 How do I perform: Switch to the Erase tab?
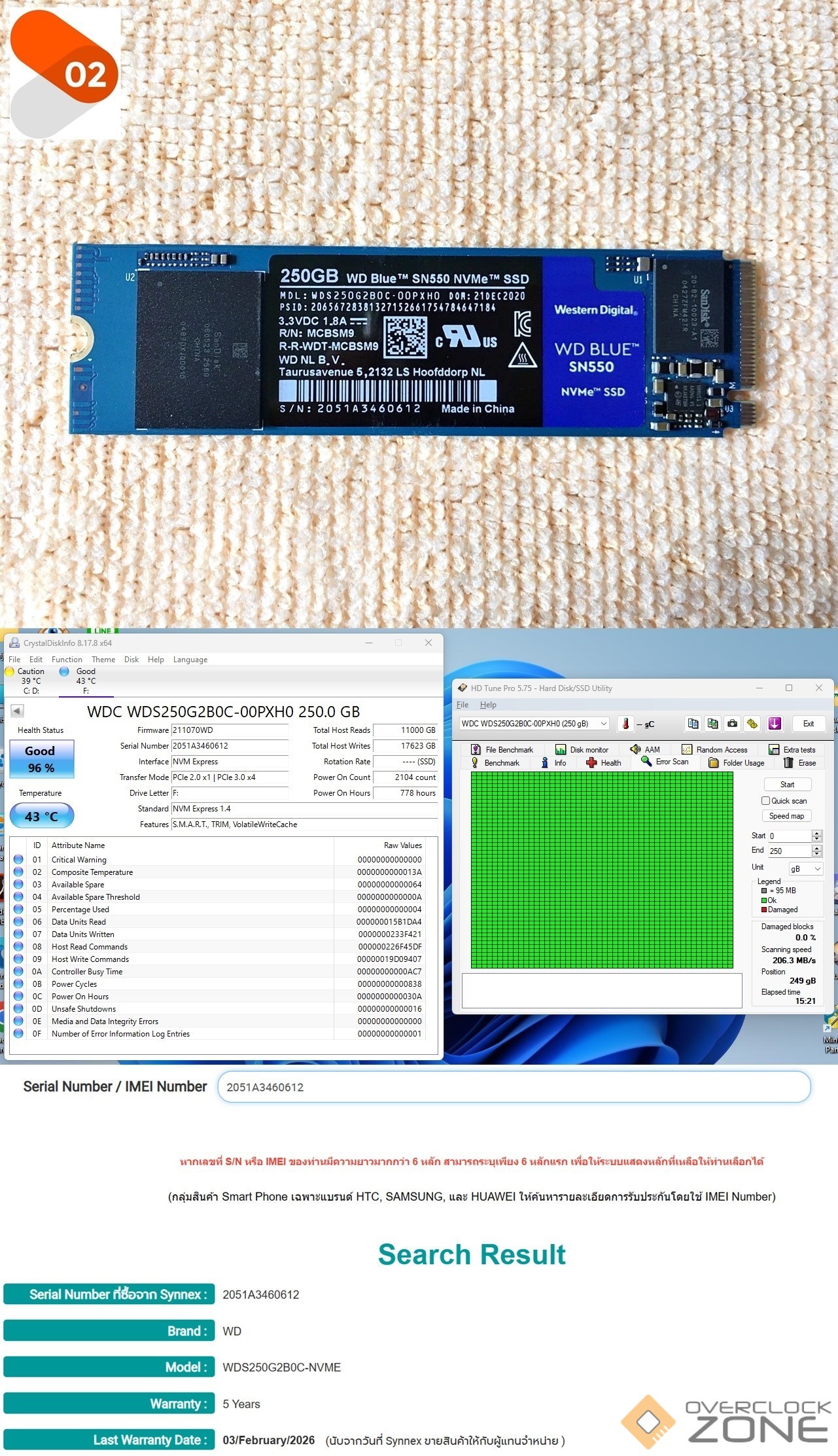click(x=800, y=763)
